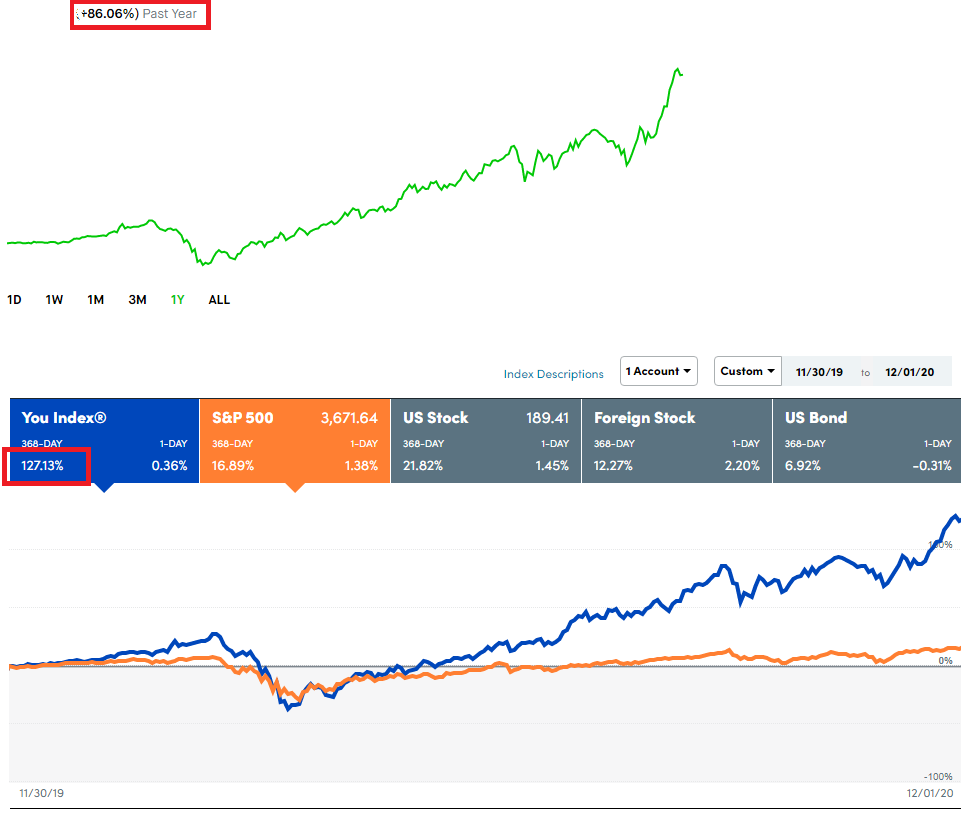Enable the US Bond comparison tile
Image resolution: width=973 pixels, height=820 pixels.
click(867, 441)
